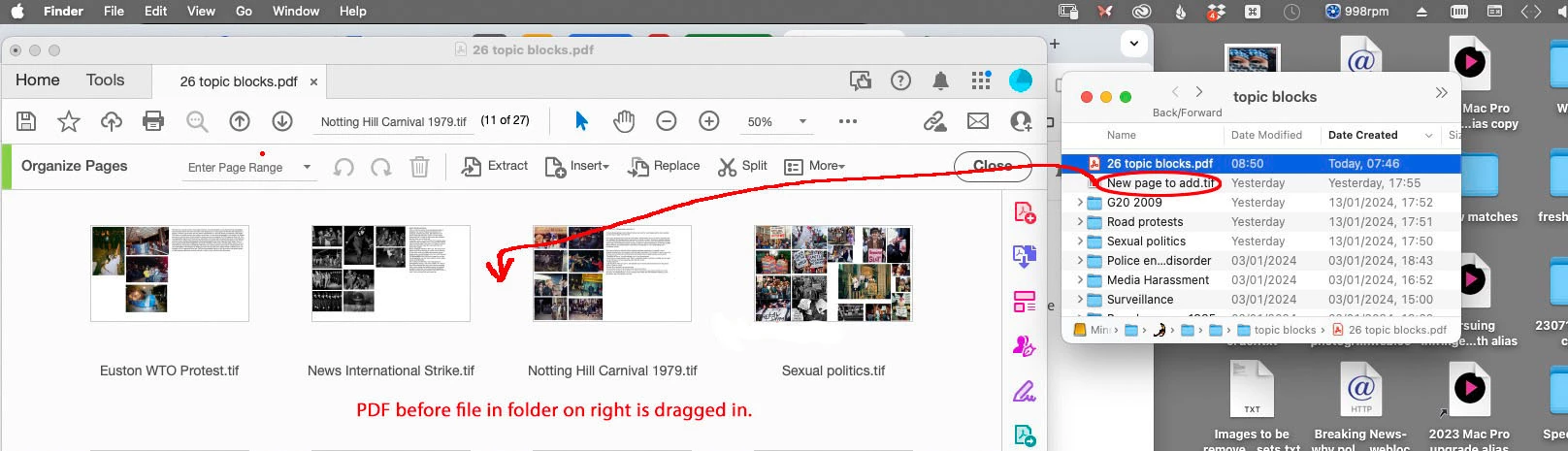Zoom in with the plus circle icon
The width and height of the screenshot is (1568, 451).
tap(709, 121)
